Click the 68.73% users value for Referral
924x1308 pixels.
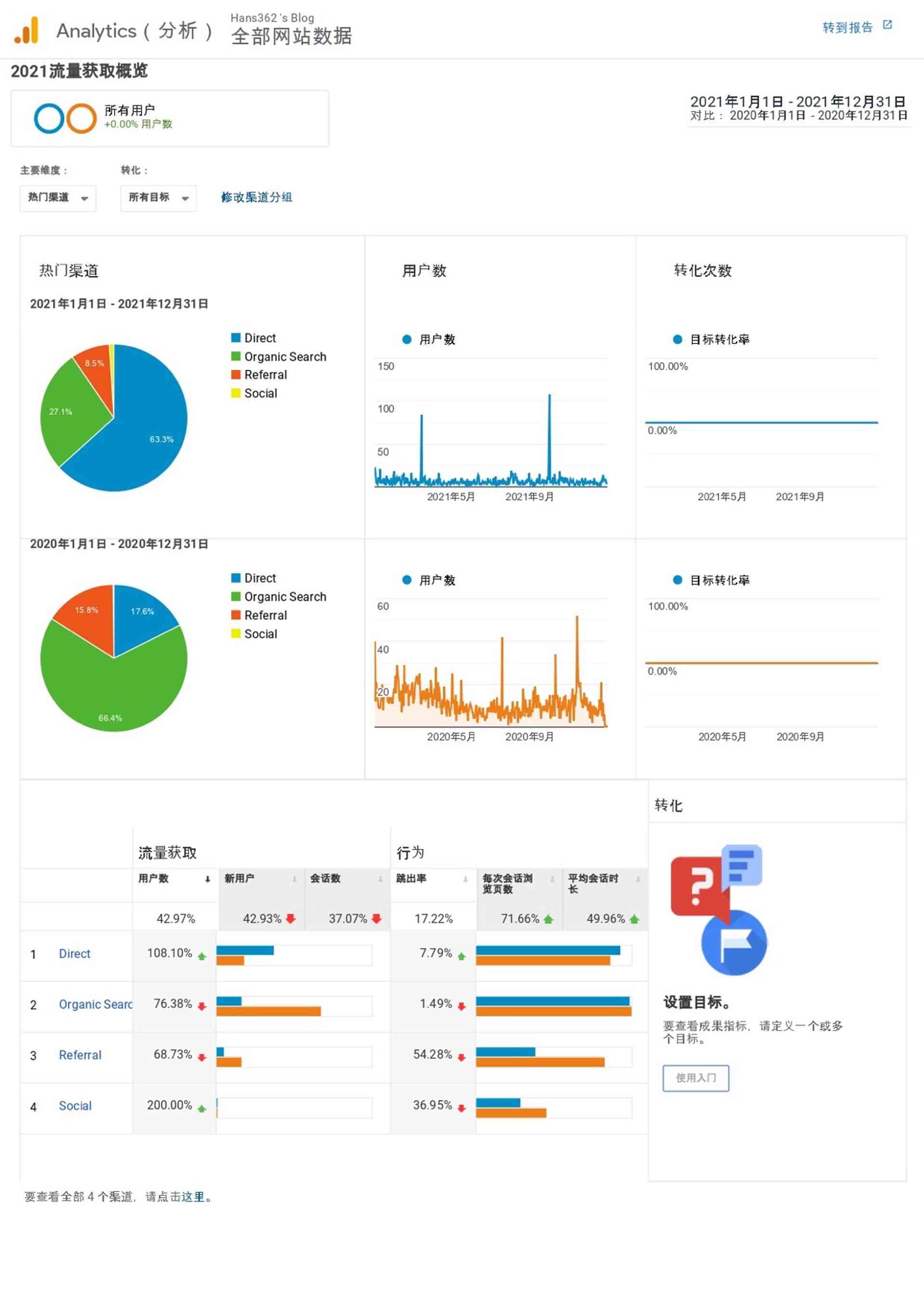click(172, 1055)
